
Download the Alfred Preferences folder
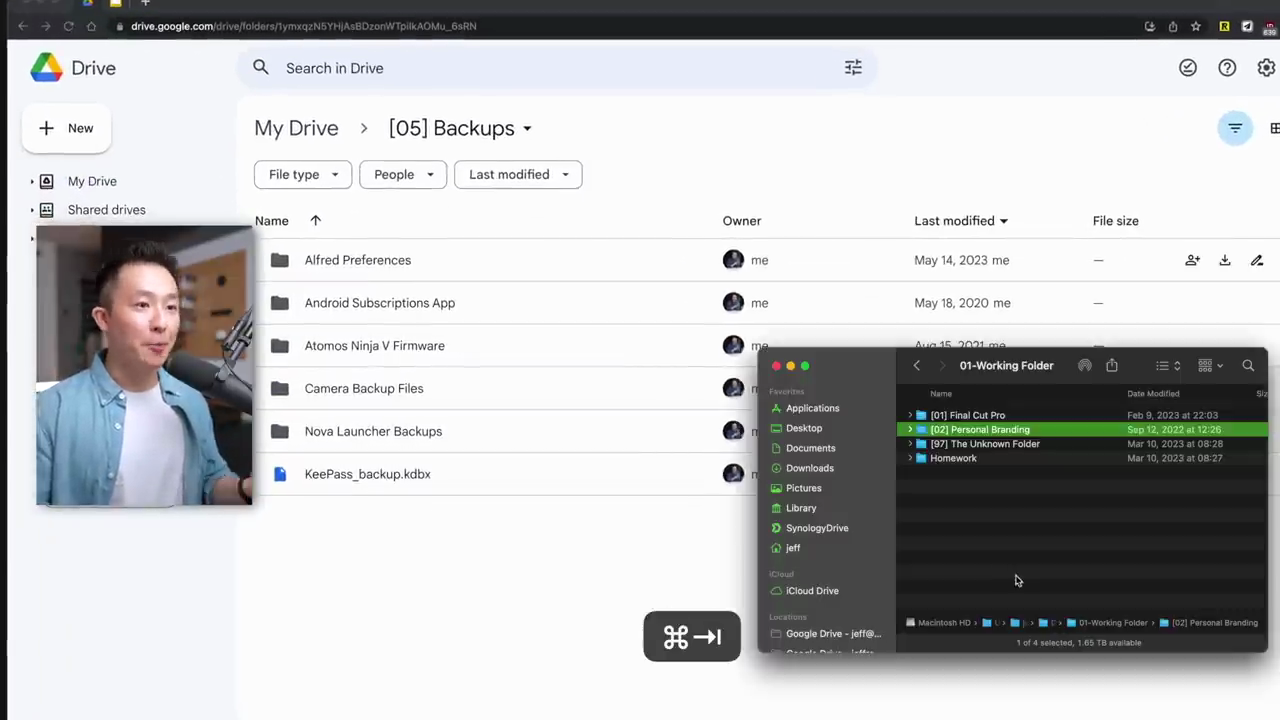pyautogui.click(x=1225, y=260)
